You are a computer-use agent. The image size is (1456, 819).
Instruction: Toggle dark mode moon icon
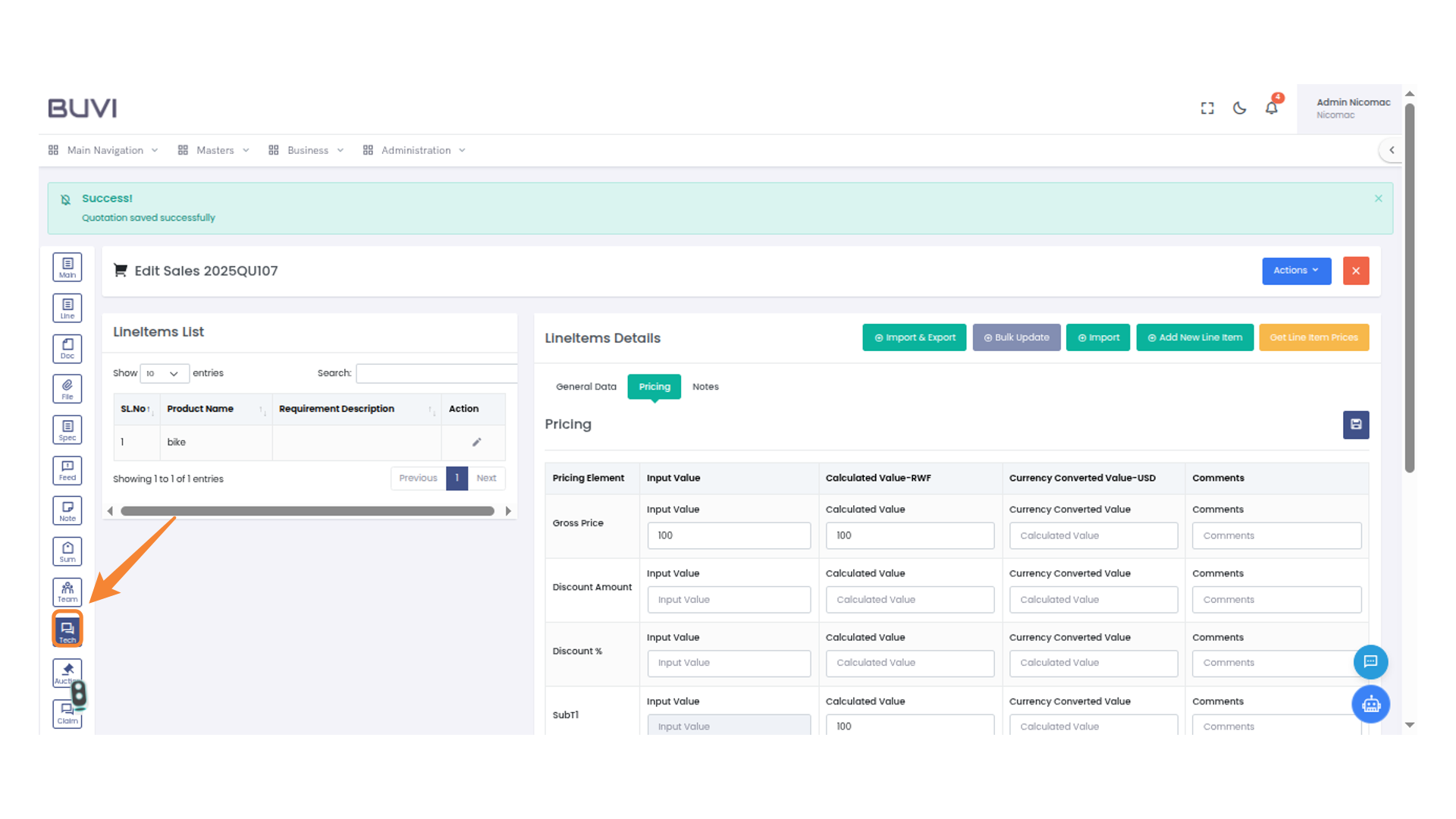[x=1239, y=108]
